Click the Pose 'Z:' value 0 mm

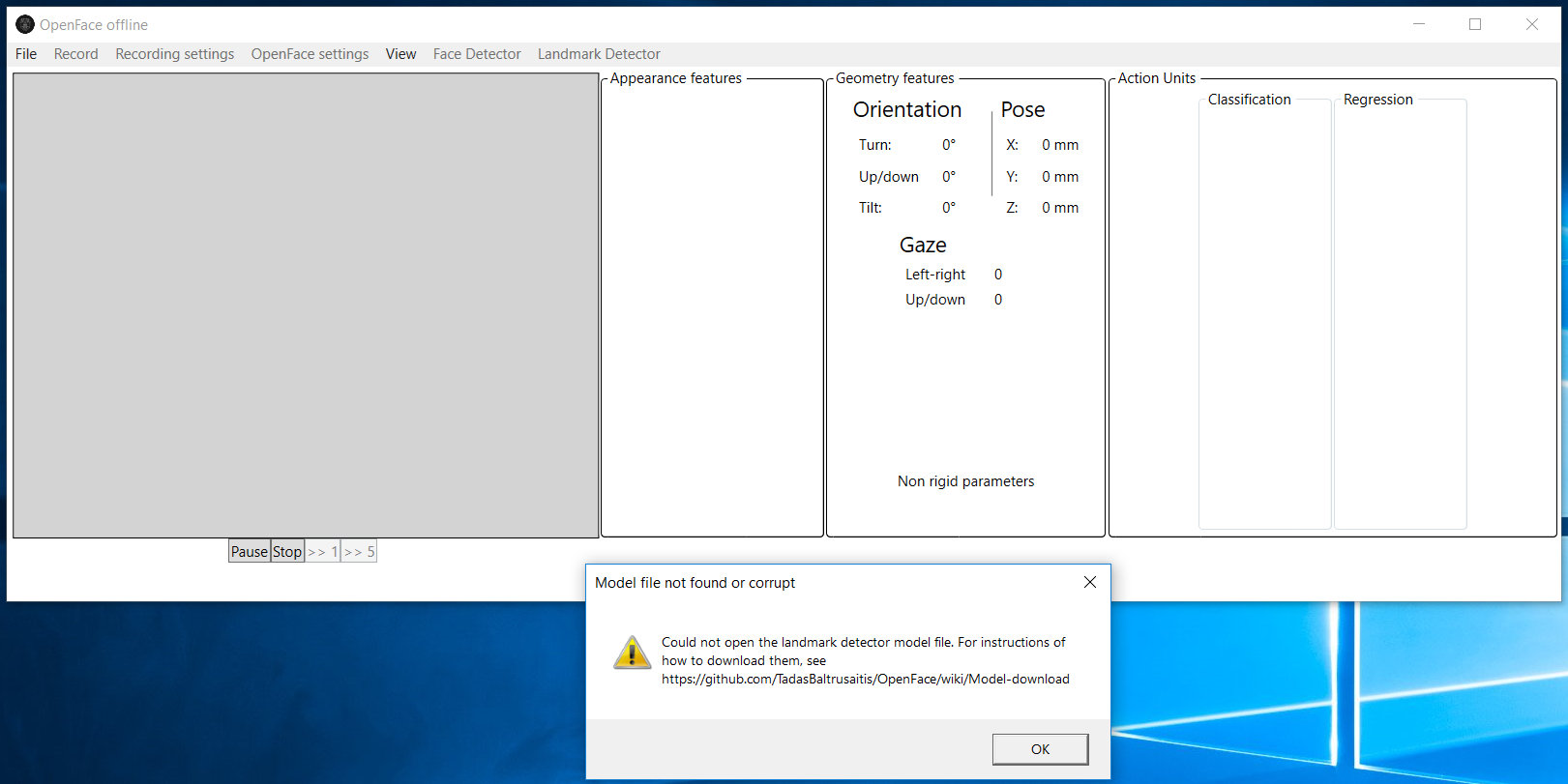tap(1060, 208)
